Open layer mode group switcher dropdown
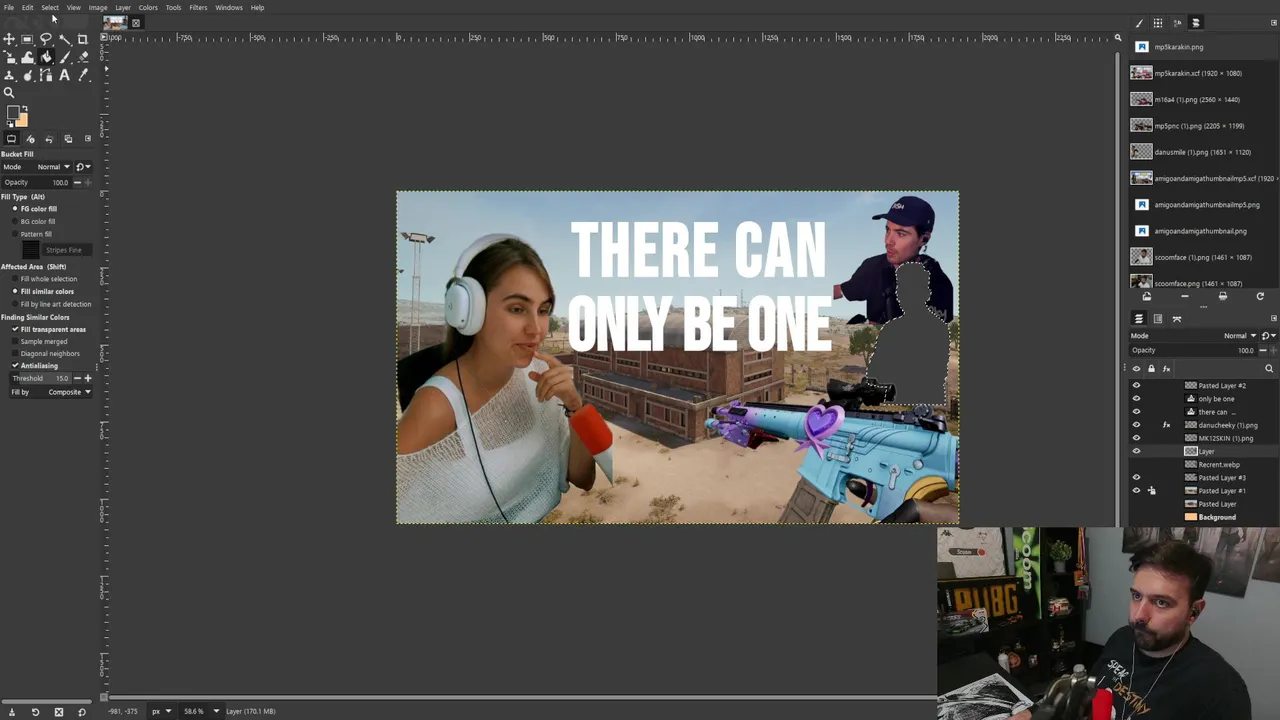 pyautogui.click(x=1267, y=336)
